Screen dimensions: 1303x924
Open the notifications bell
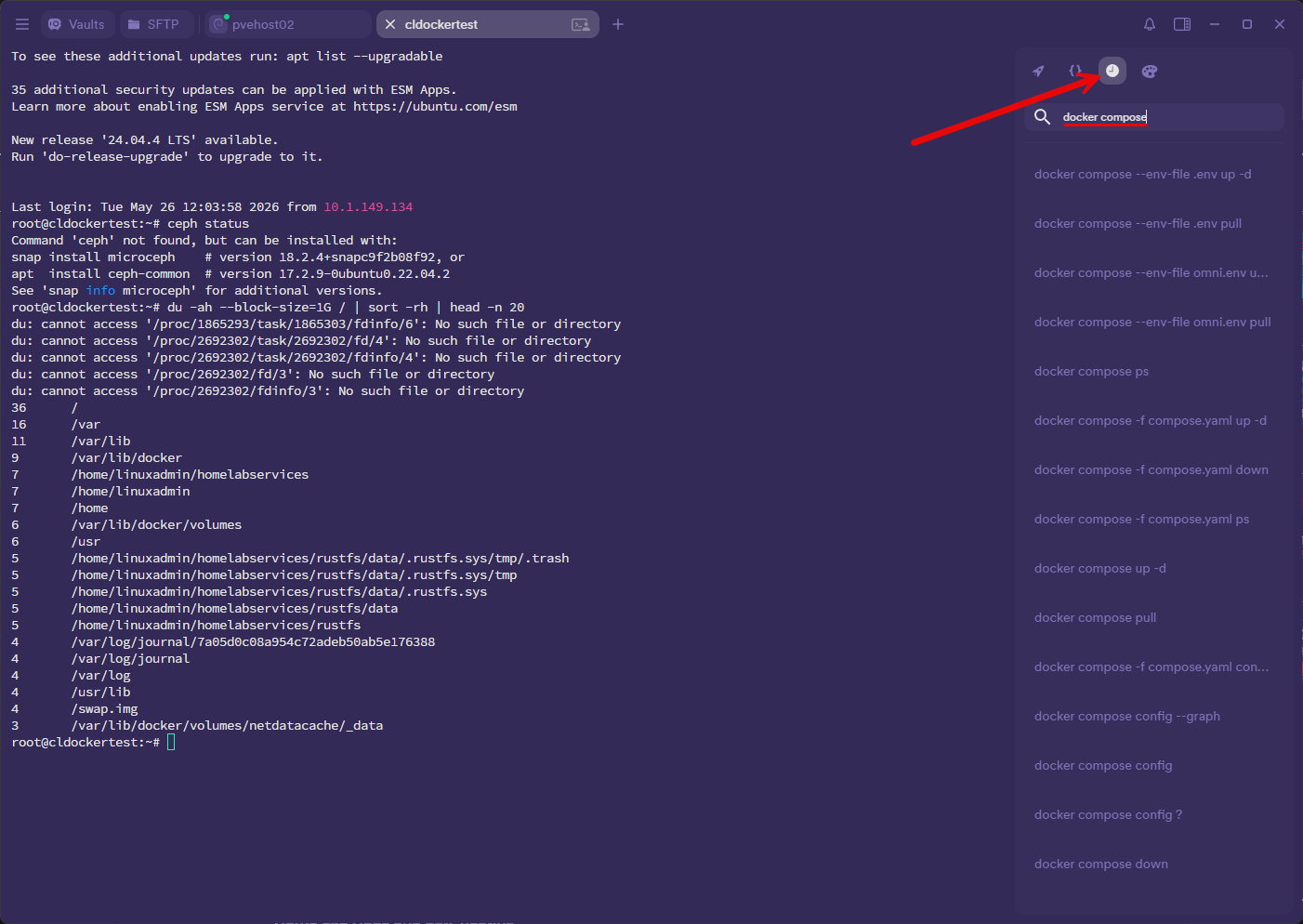1150,24
